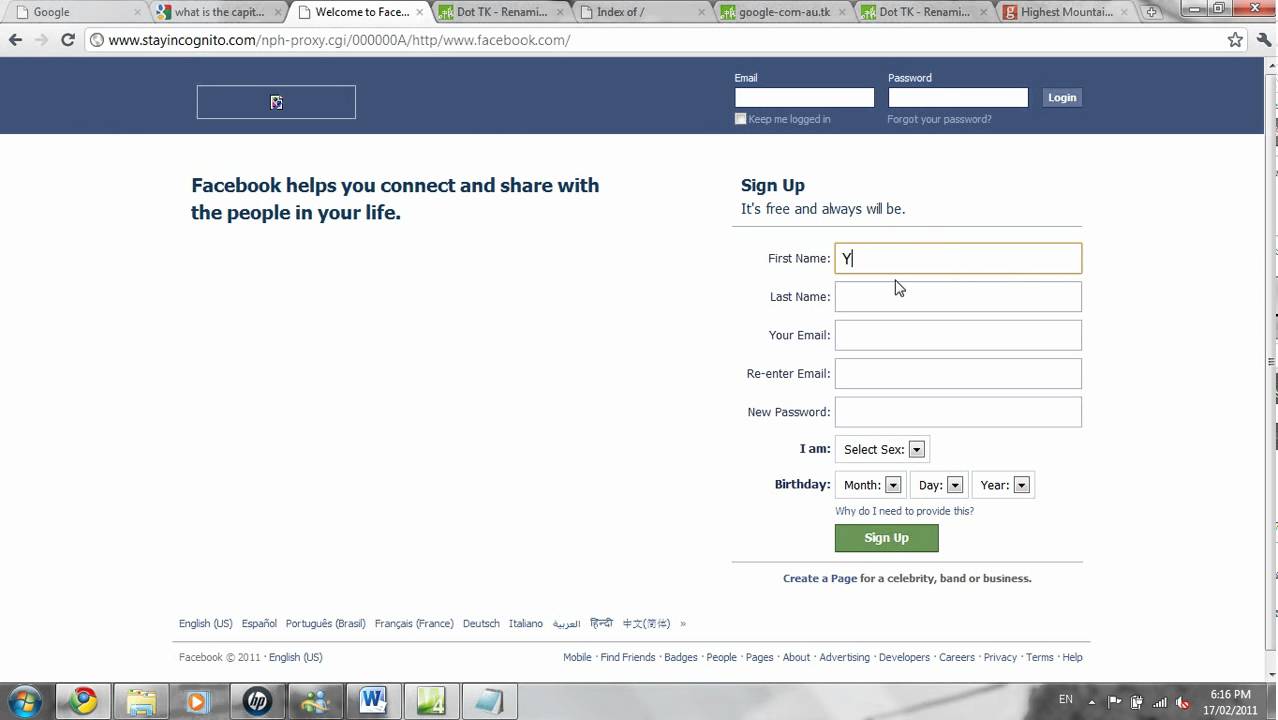Open the birthday Month dropdown

(871, 485)
